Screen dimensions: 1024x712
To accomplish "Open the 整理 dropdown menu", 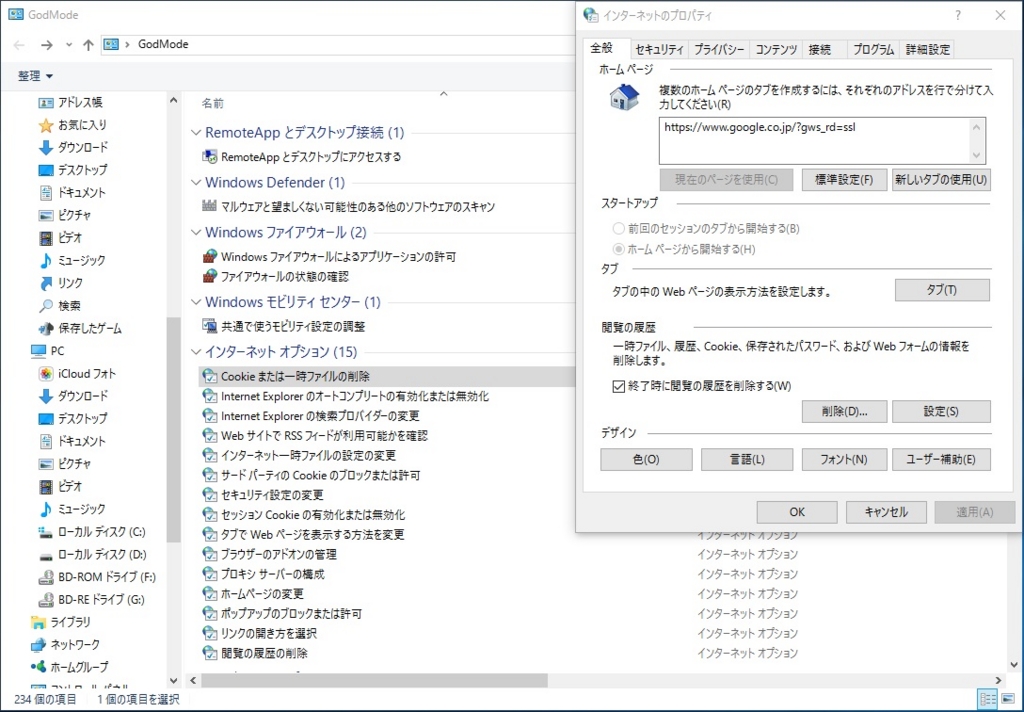I will (x=35, y=76).
